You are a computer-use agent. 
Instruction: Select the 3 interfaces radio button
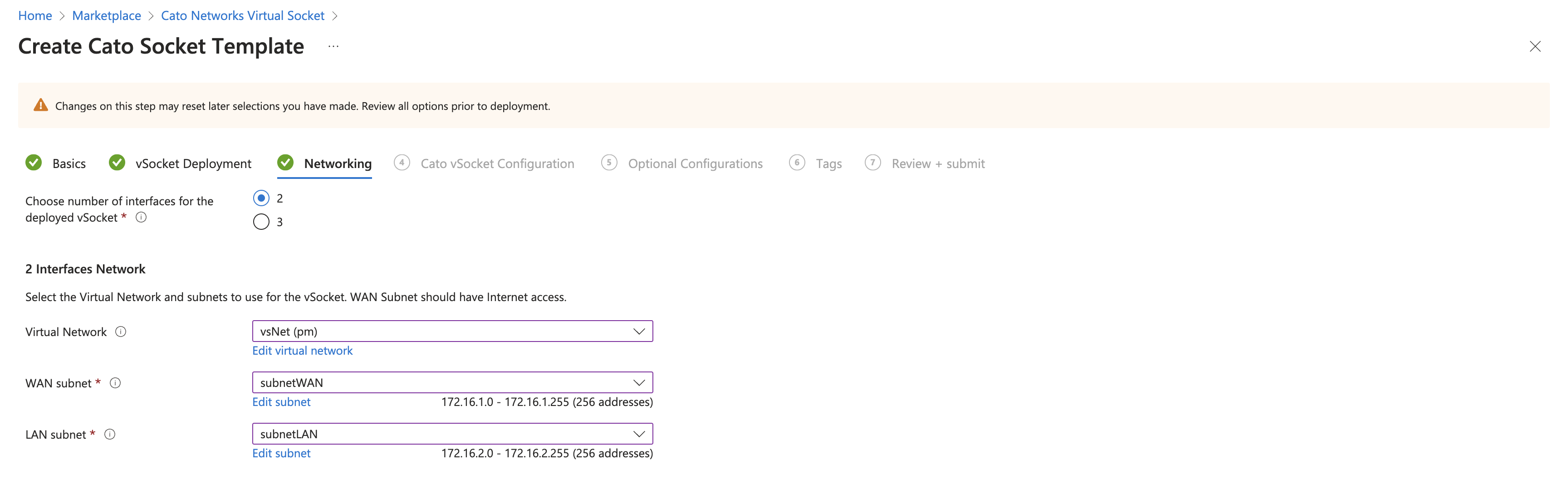tap(261, 221)
